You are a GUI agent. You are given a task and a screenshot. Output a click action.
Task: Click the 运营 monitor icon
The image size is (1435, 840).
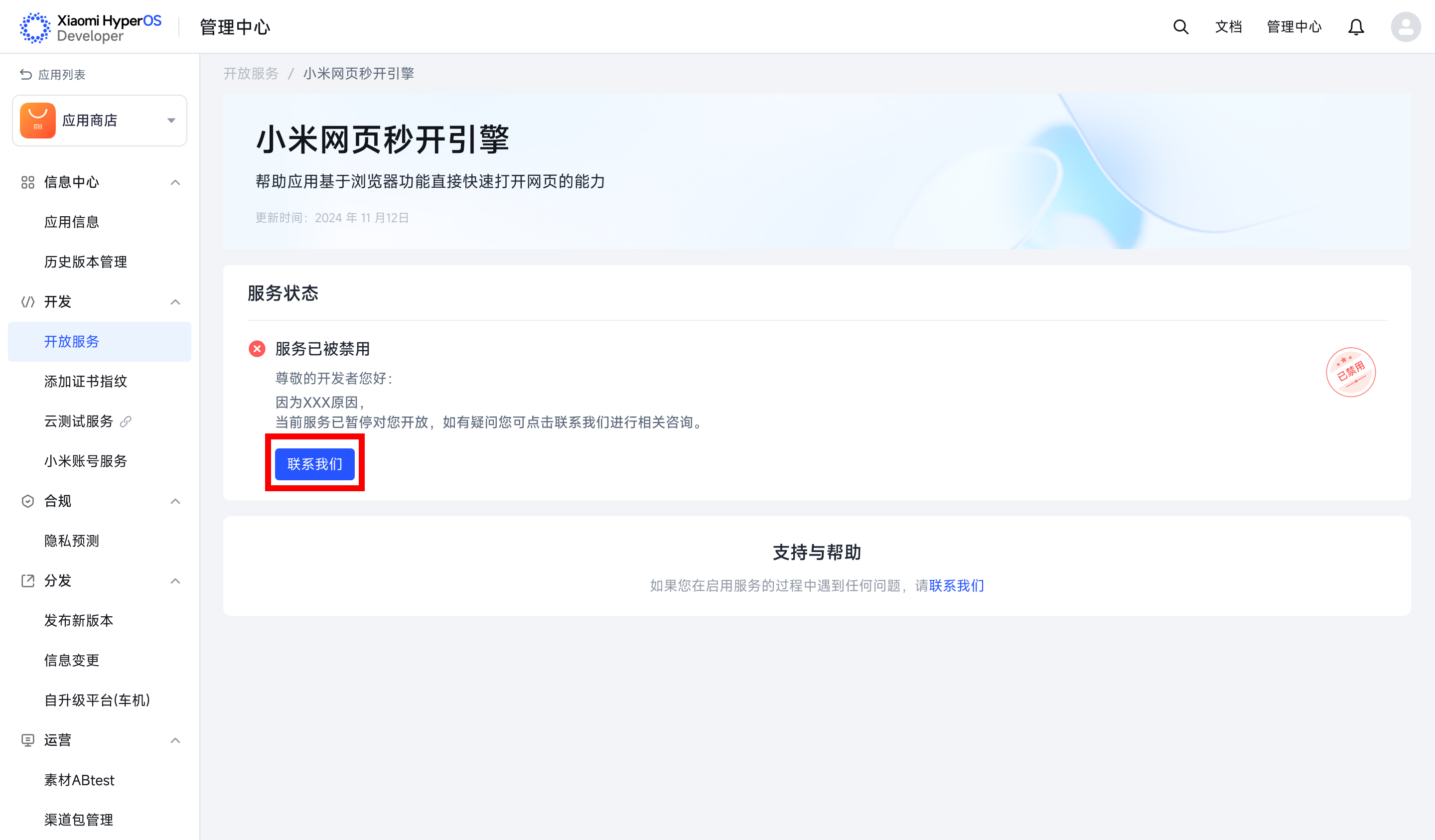pos(28,740)
